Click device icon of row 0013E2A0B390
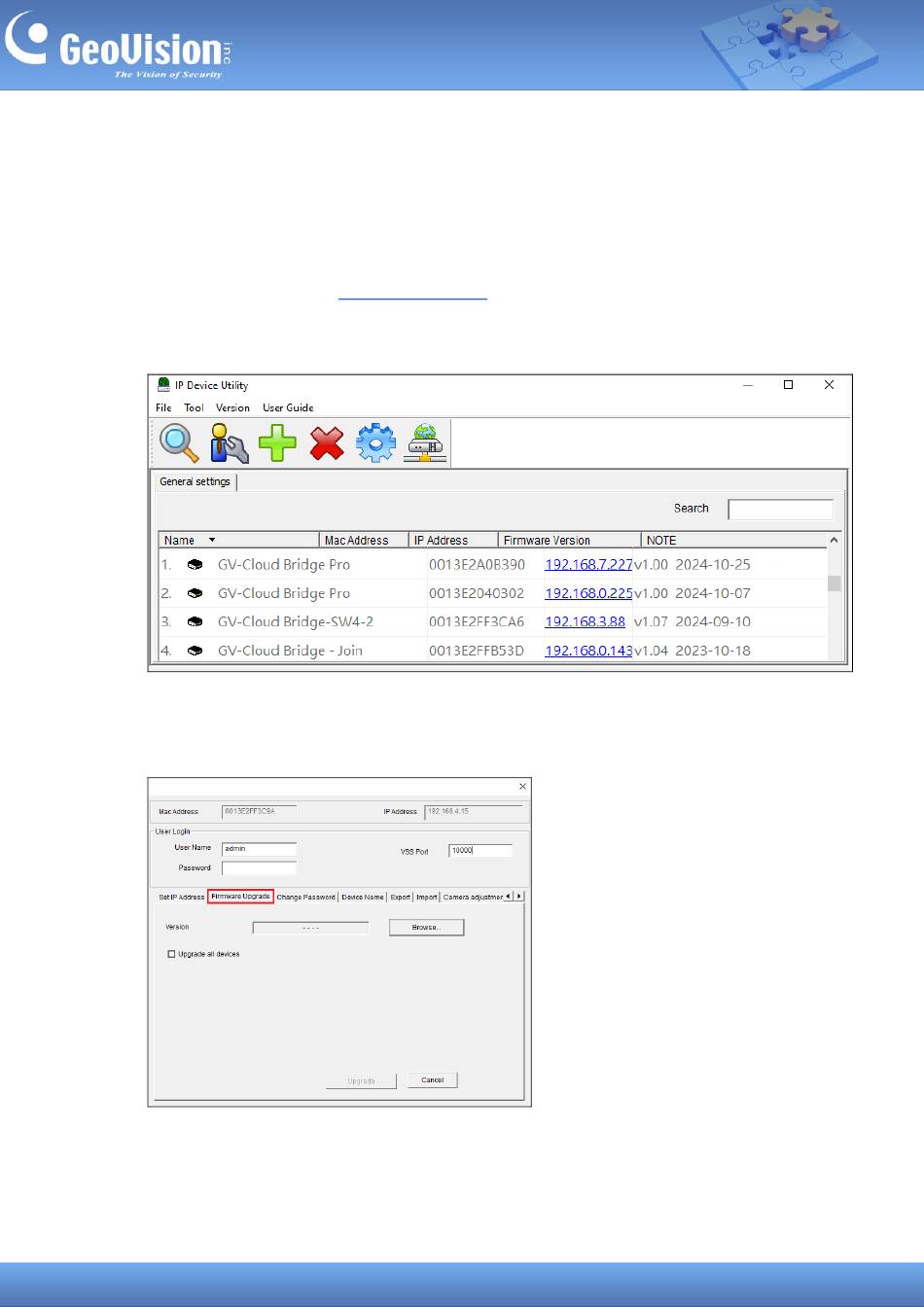This screenshot has width=924, height=1307. [195, 564]
